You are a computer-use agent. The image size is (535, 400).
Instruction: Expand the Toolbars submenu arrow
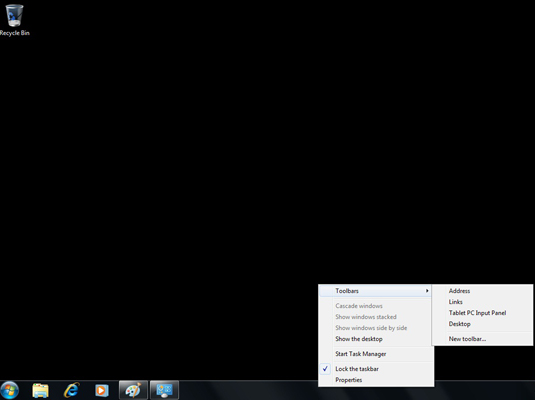(x=427, y=291)
